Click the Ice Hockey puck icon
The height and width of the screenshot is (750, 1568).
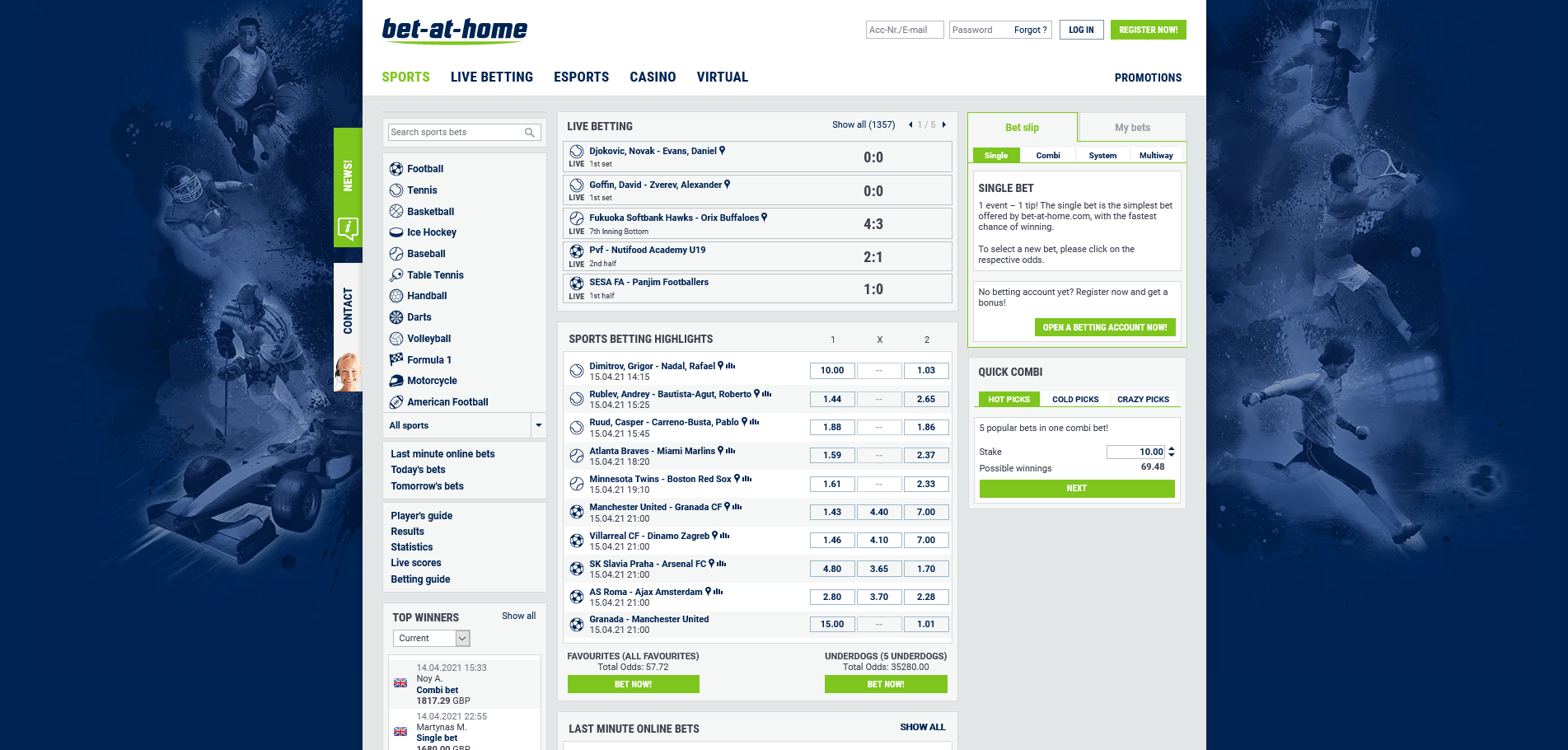click(396, 232)
